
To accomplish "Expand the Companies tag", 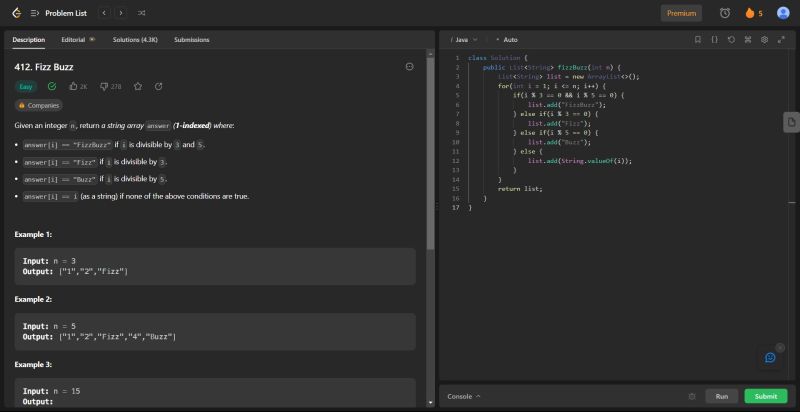I will [39, 105].
